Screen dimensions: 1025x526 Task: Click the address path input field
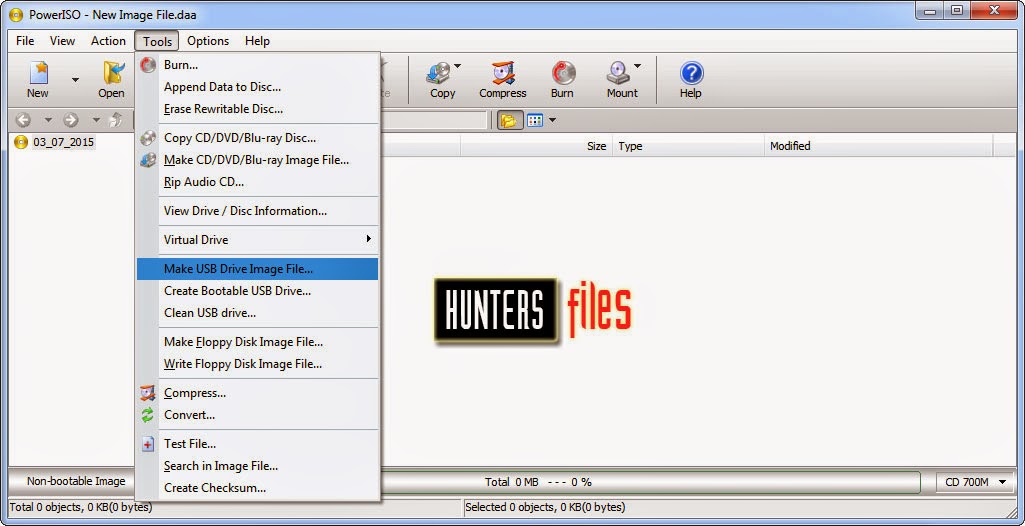tap(433, 120)
